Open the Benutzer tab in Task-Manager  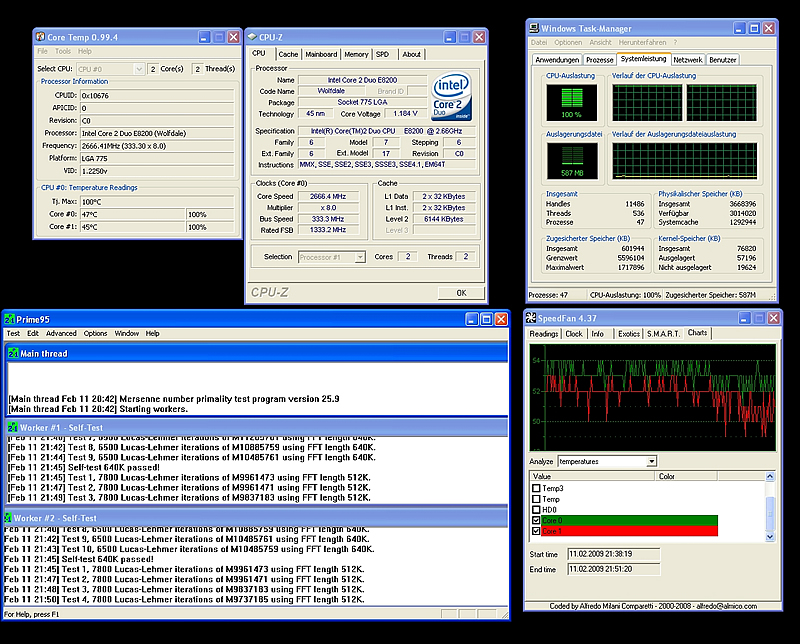click(723, 60)
